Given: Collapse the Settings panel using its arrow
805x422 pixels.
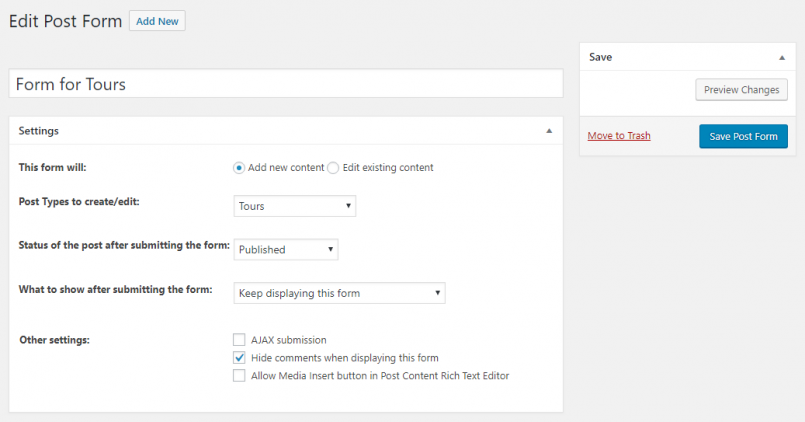Looking at the screenshot, I should (x=549, y=131).
